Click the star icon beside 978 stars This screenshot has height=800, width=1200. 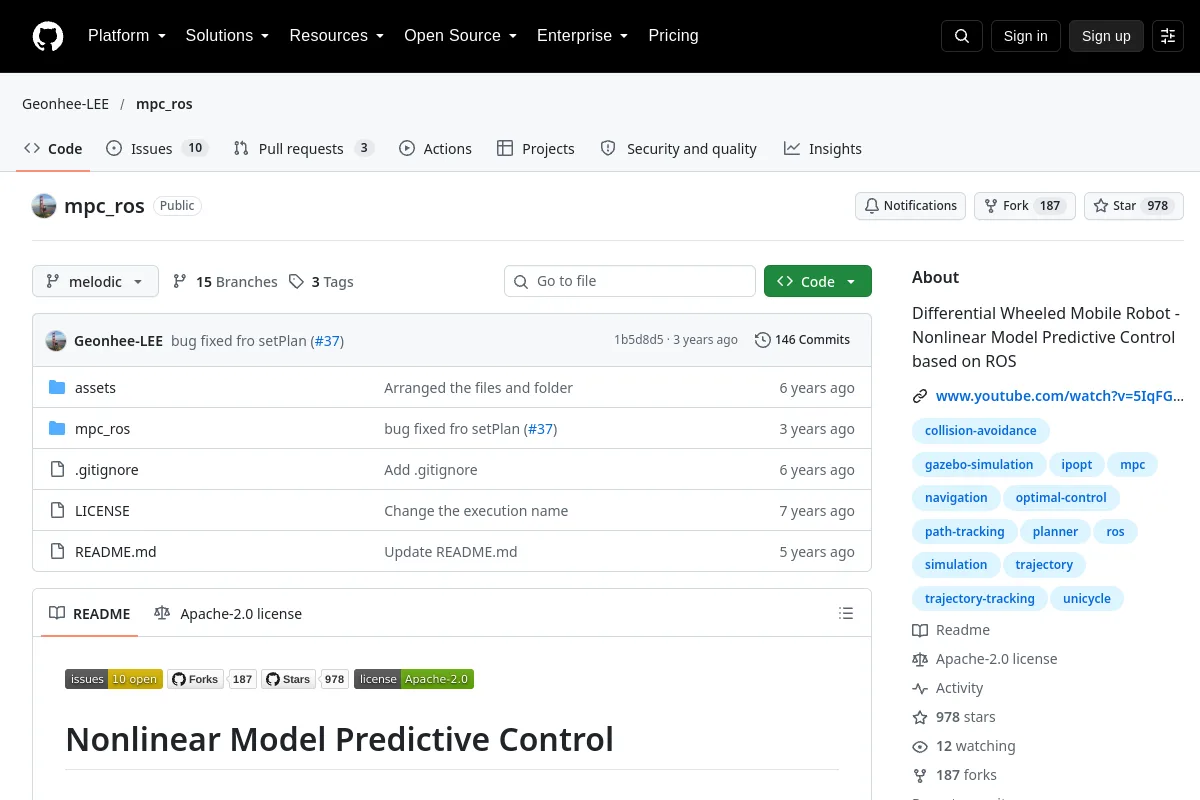pos(920,717)
